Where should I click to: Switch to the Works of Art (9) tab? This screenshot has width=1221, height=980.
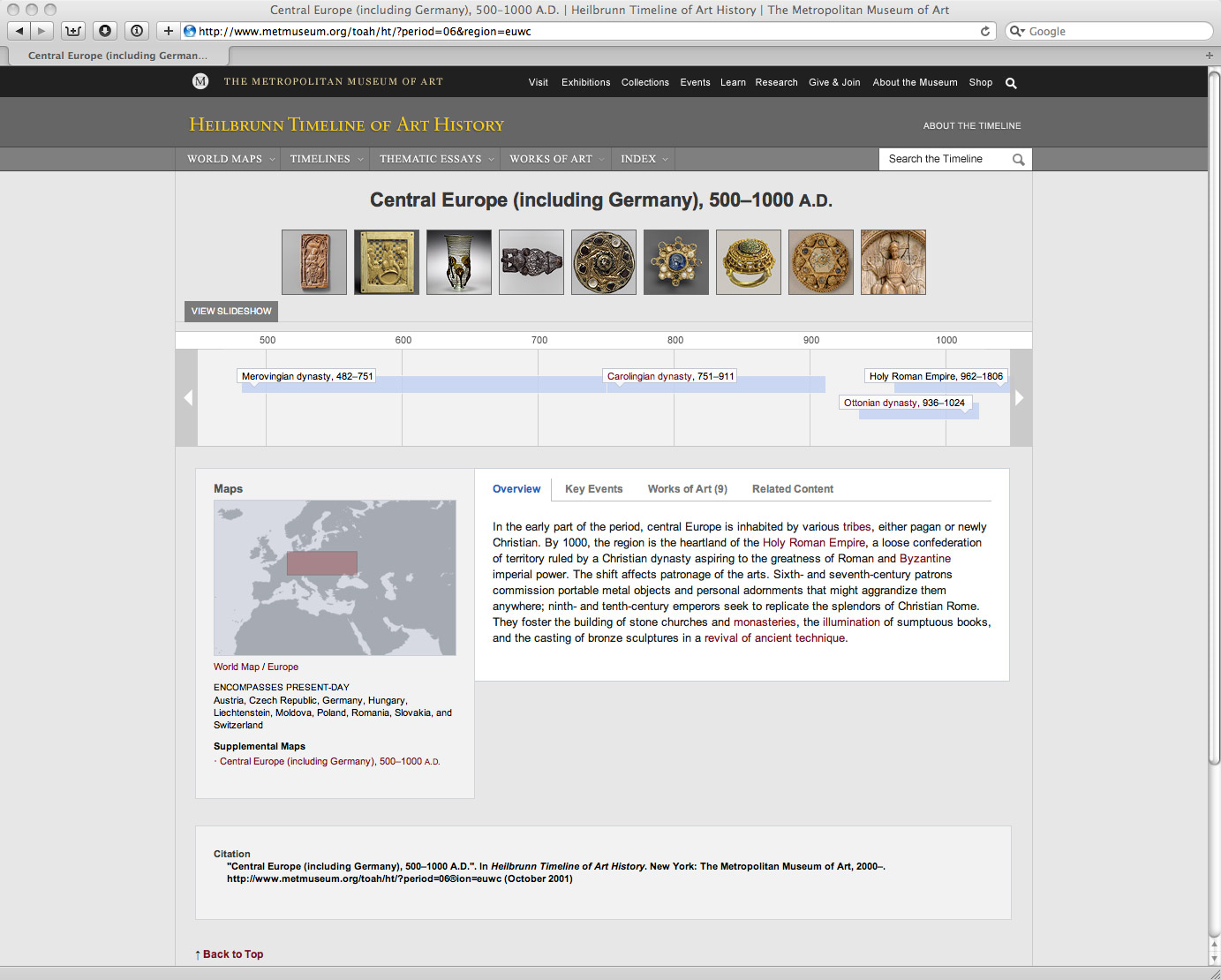[687, 489]
